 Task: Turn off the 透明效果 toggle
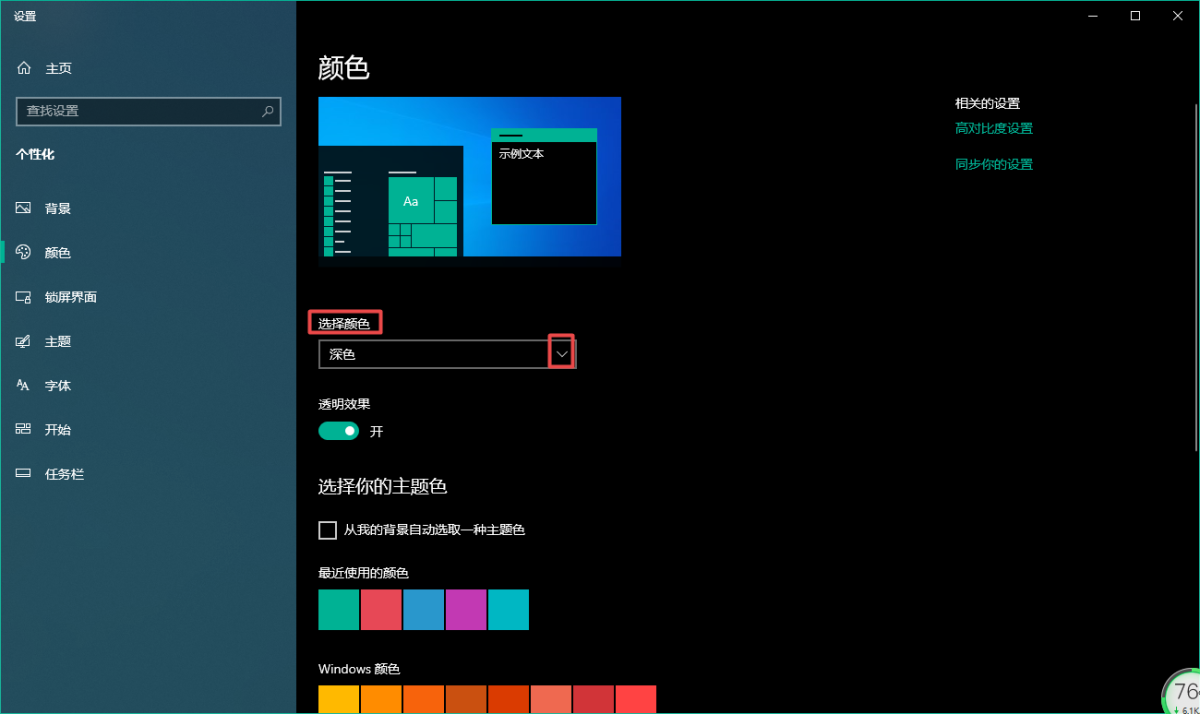pos(339,431)
